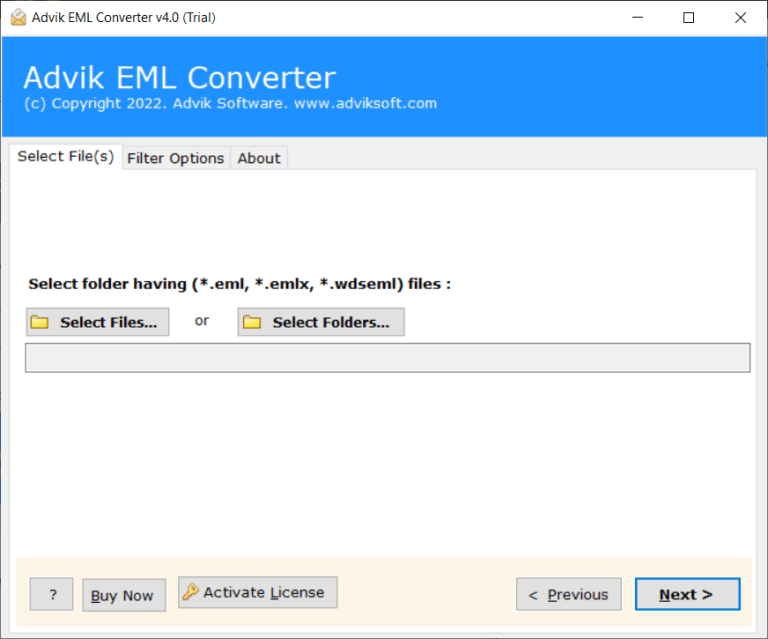Go to the About tab
The width and height of the screenshot is (768, 639).
point(259,158)
